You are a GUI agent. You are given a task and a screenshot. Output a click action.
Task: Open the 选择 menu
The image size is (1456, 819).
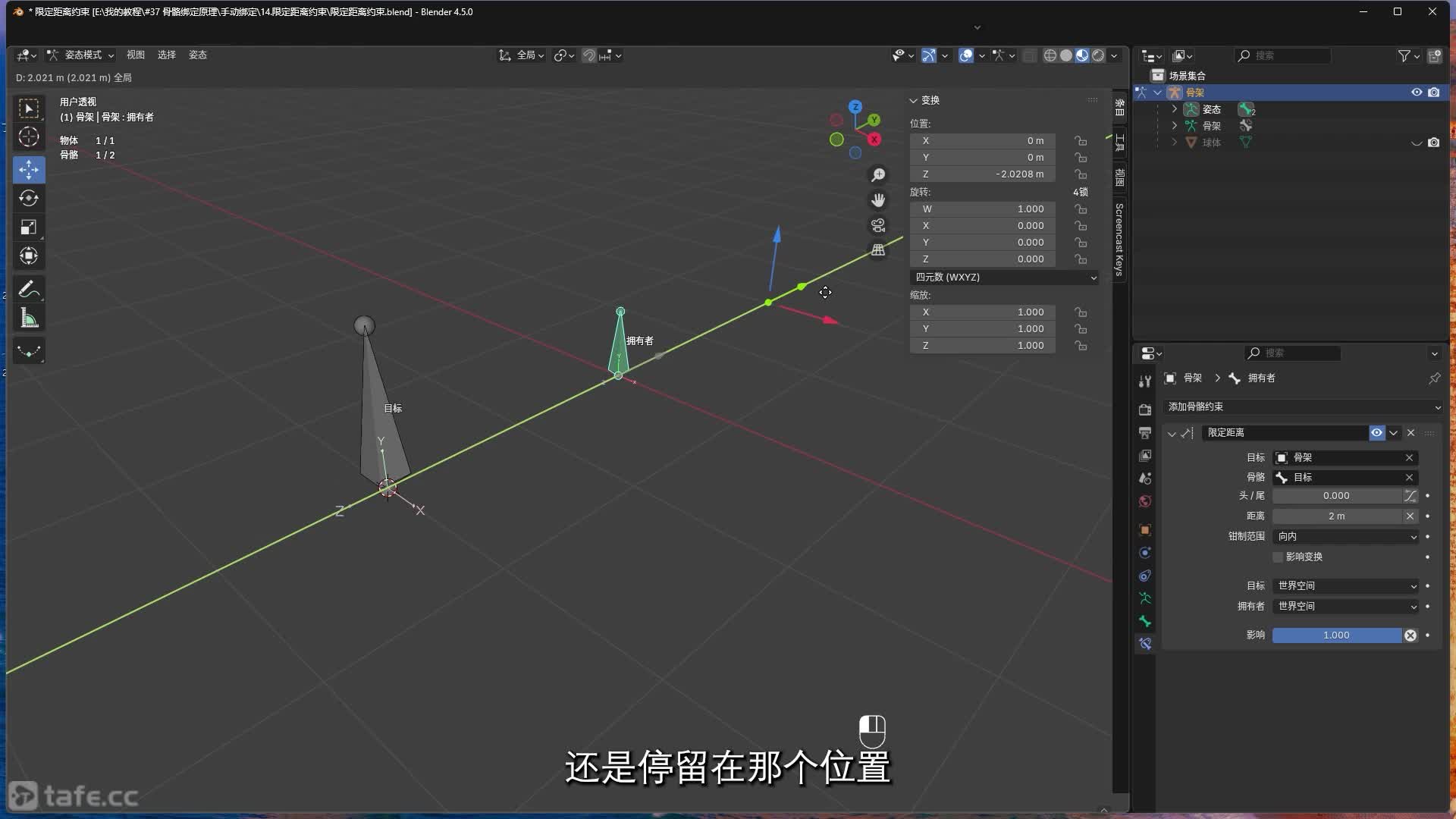pos(167,55)
